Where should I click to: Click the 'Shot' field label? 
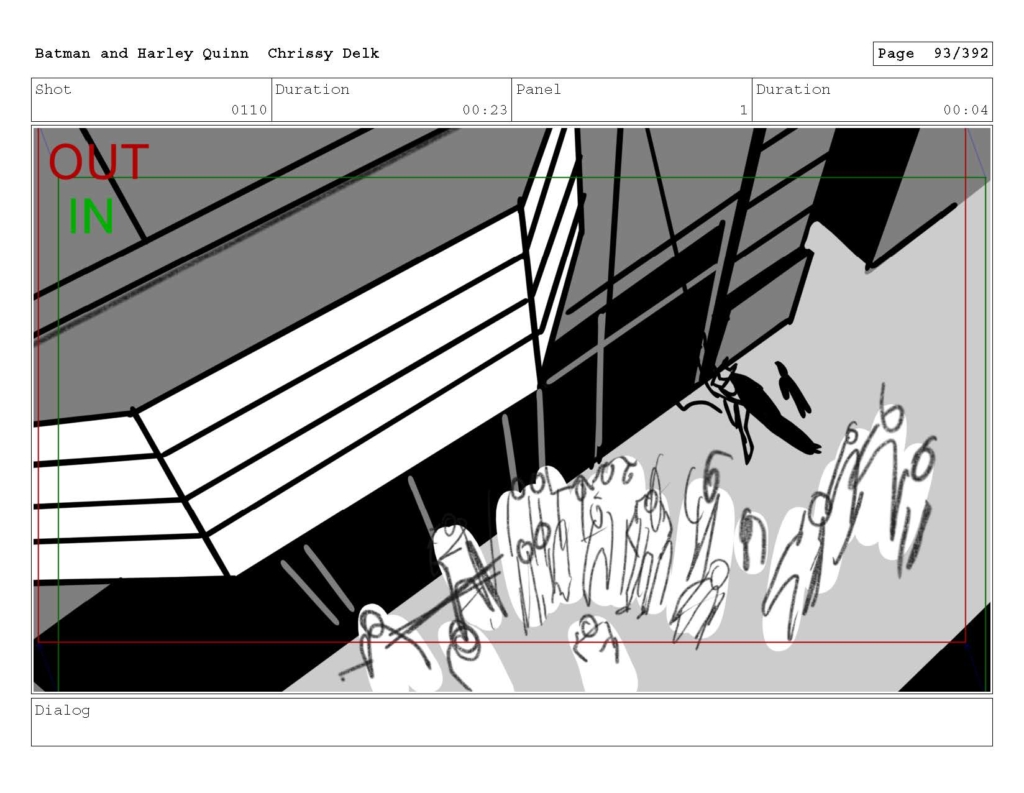pyautogui.click(x=53, y=89)
